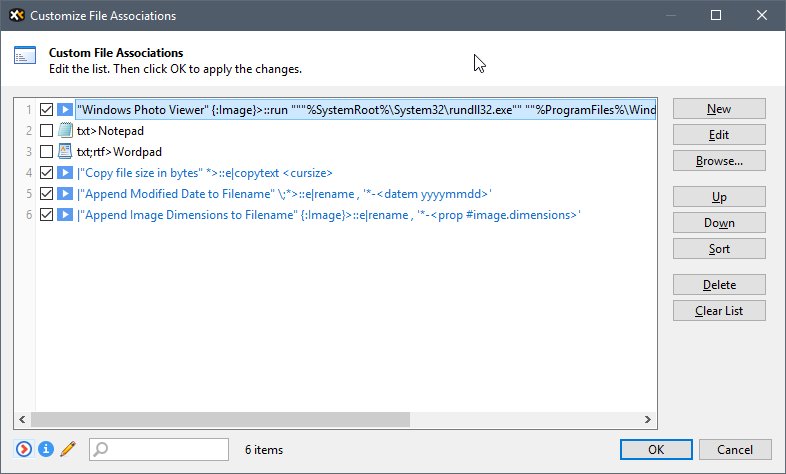Click the pencil edit icon
786x474 pixels.
pyautogui.click(x=68, y=449)
